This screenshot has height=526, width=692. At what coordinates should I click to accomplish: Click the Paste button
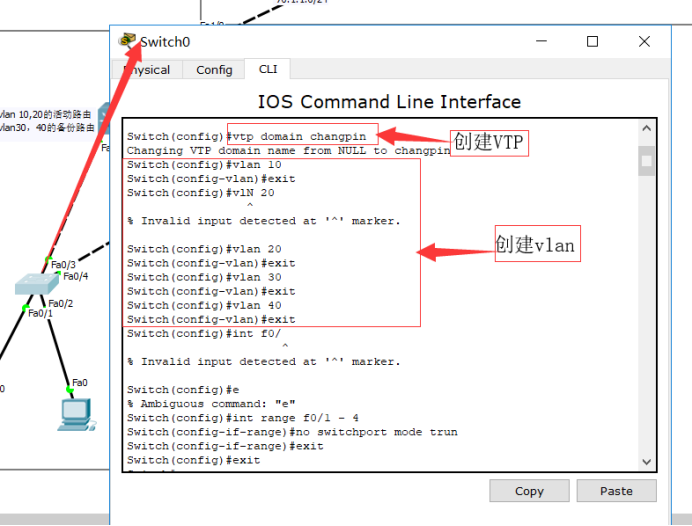(x=616, y=491)
